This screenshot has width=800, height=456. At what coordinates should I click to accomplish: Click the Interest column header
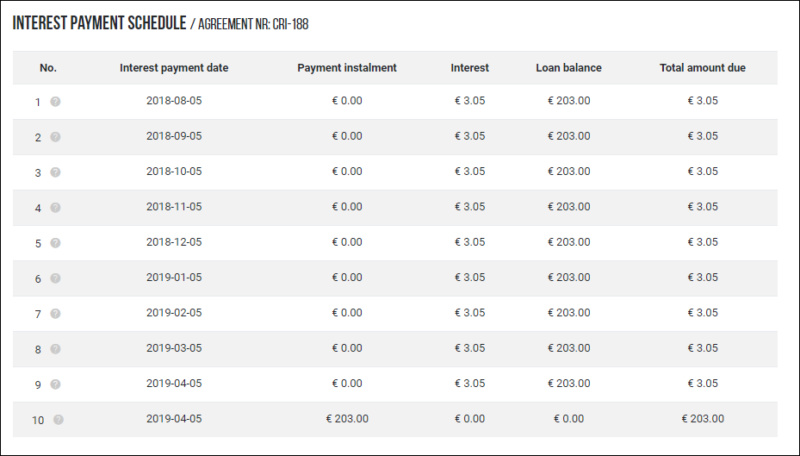[469, 68]
